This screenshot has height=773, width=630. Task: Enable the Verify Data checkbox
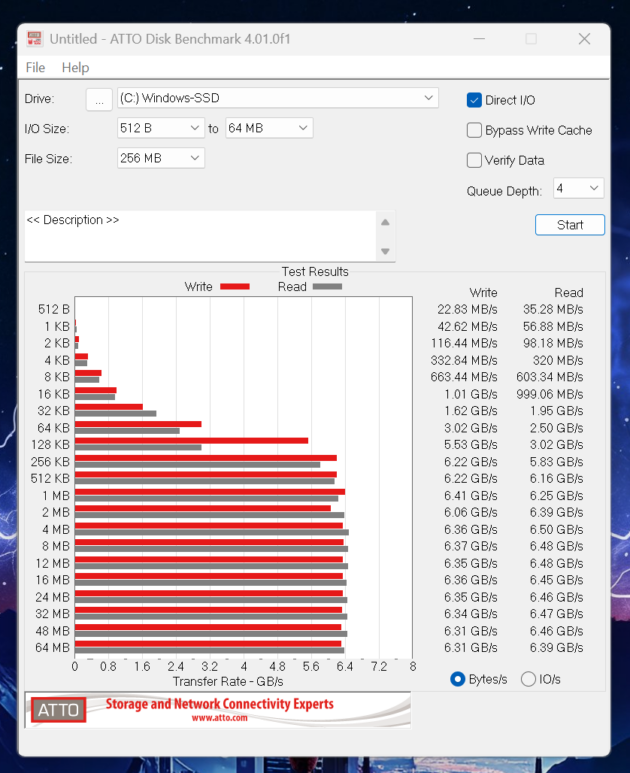pyautogui.click(x=474, y=160)
